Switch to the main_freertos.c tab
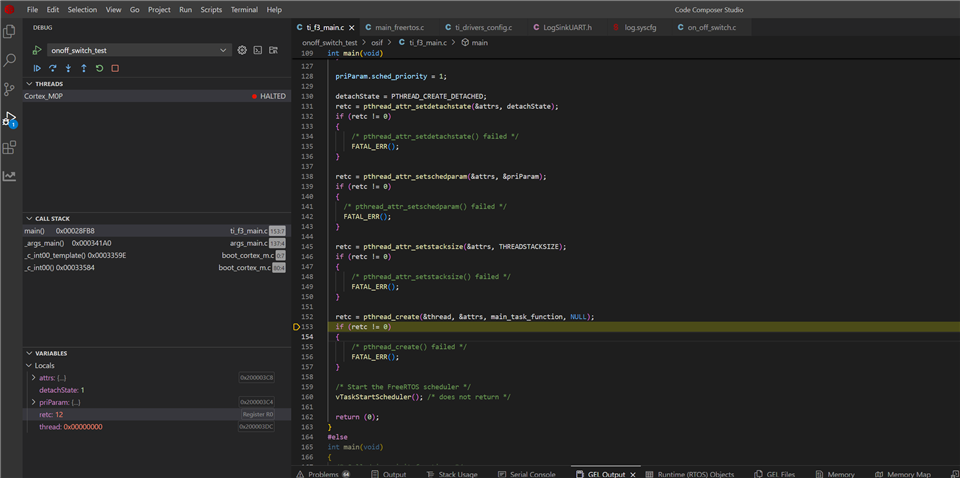 pyautogui.click(x=399, y=27)
